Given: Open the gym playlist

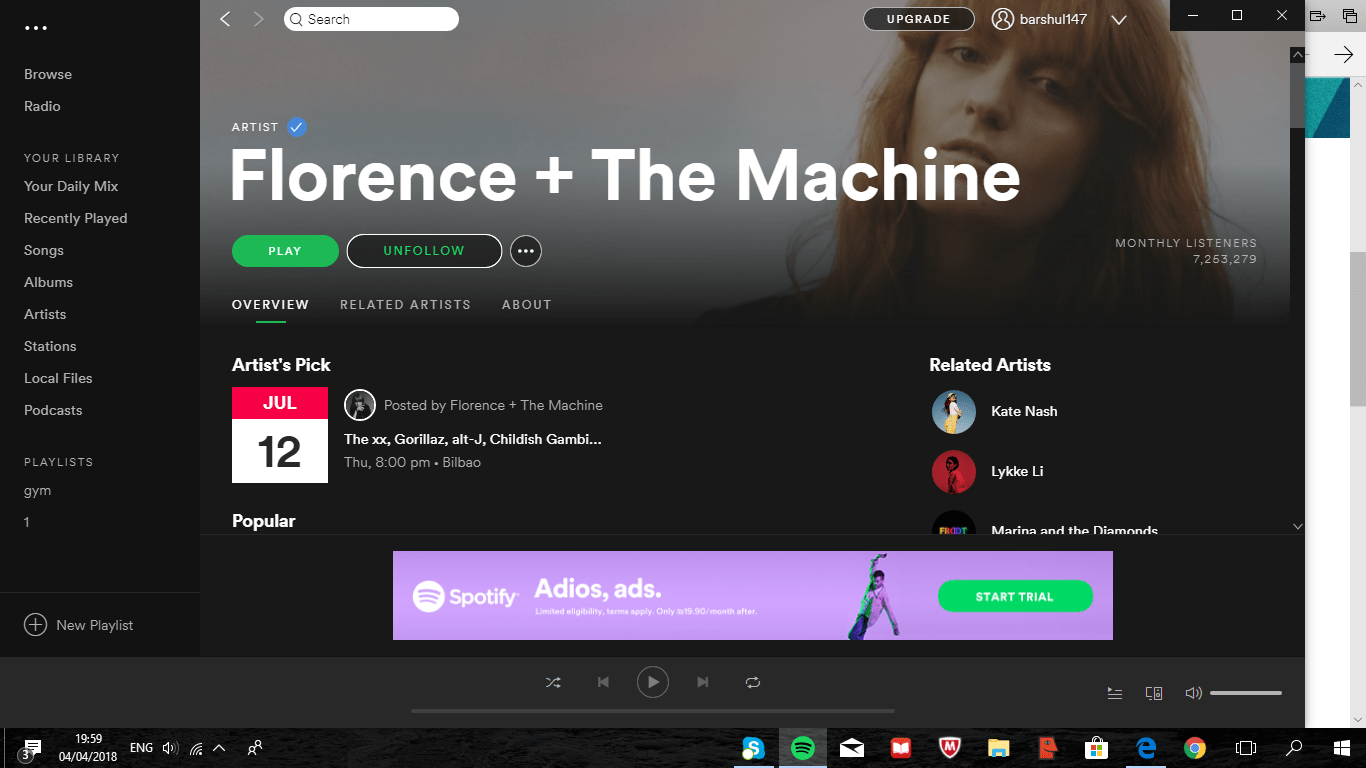Looking at the screenshot, I should [x=38, y=491].
